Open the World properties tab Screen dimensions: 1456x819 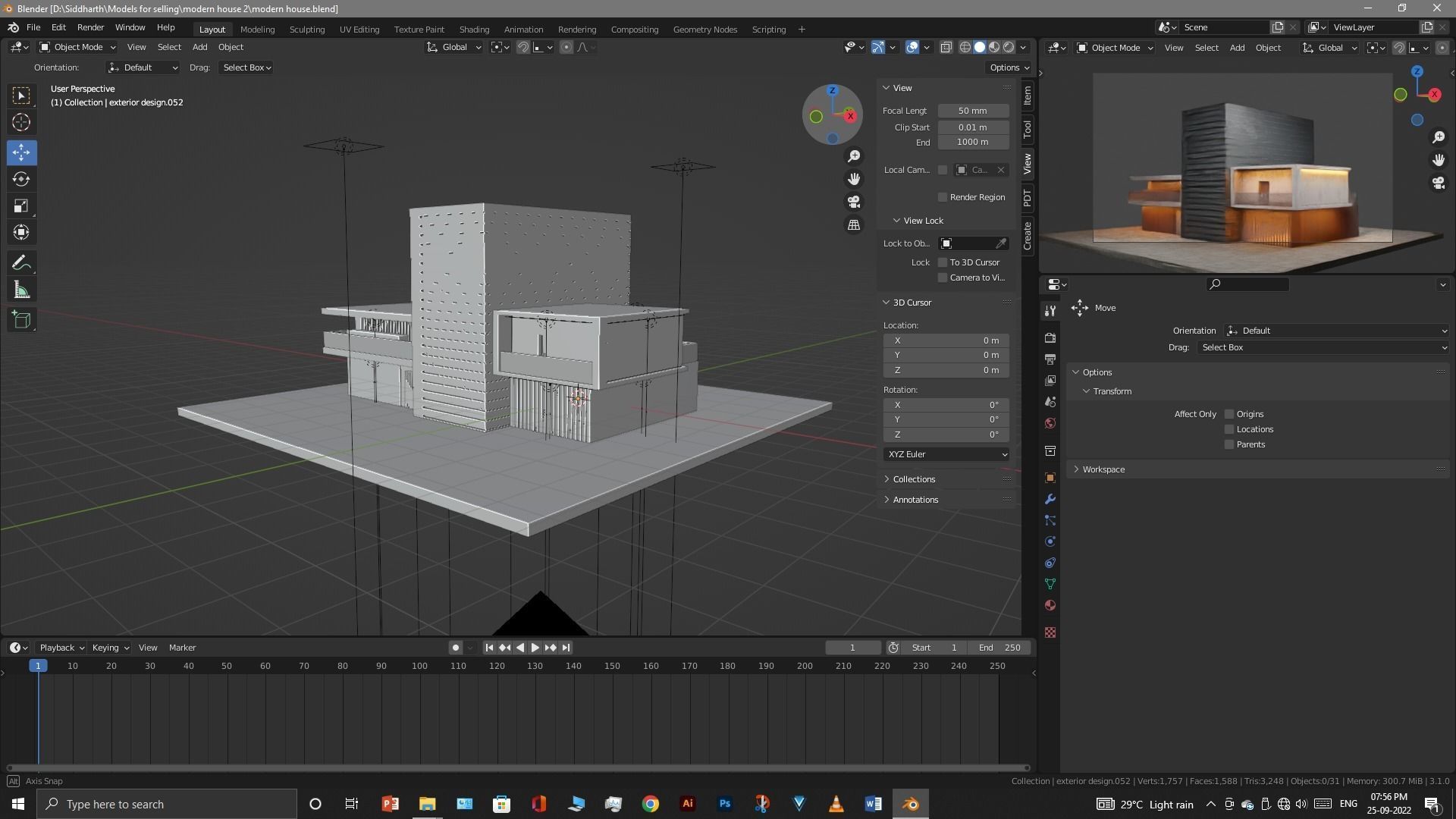coord(1050,422)
